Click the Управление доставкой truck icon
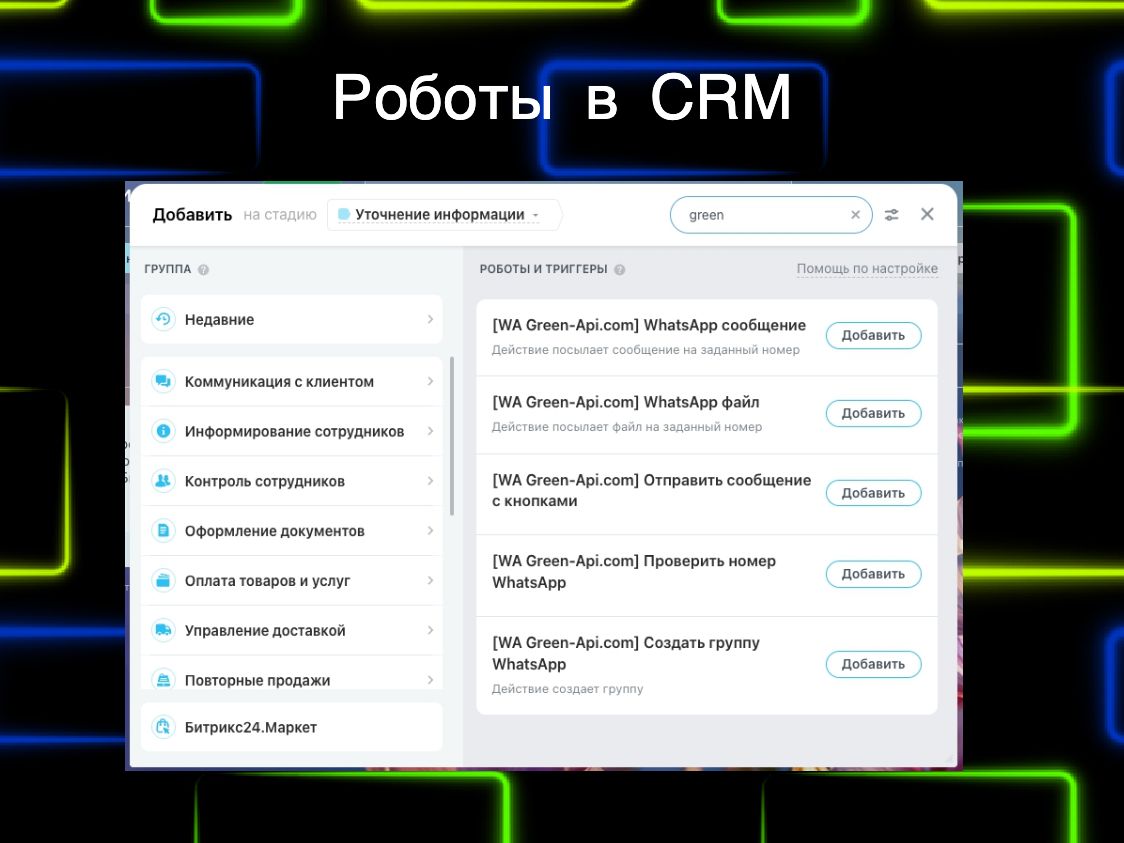This screenshot has height=843, width=1124. pos(163,630)
